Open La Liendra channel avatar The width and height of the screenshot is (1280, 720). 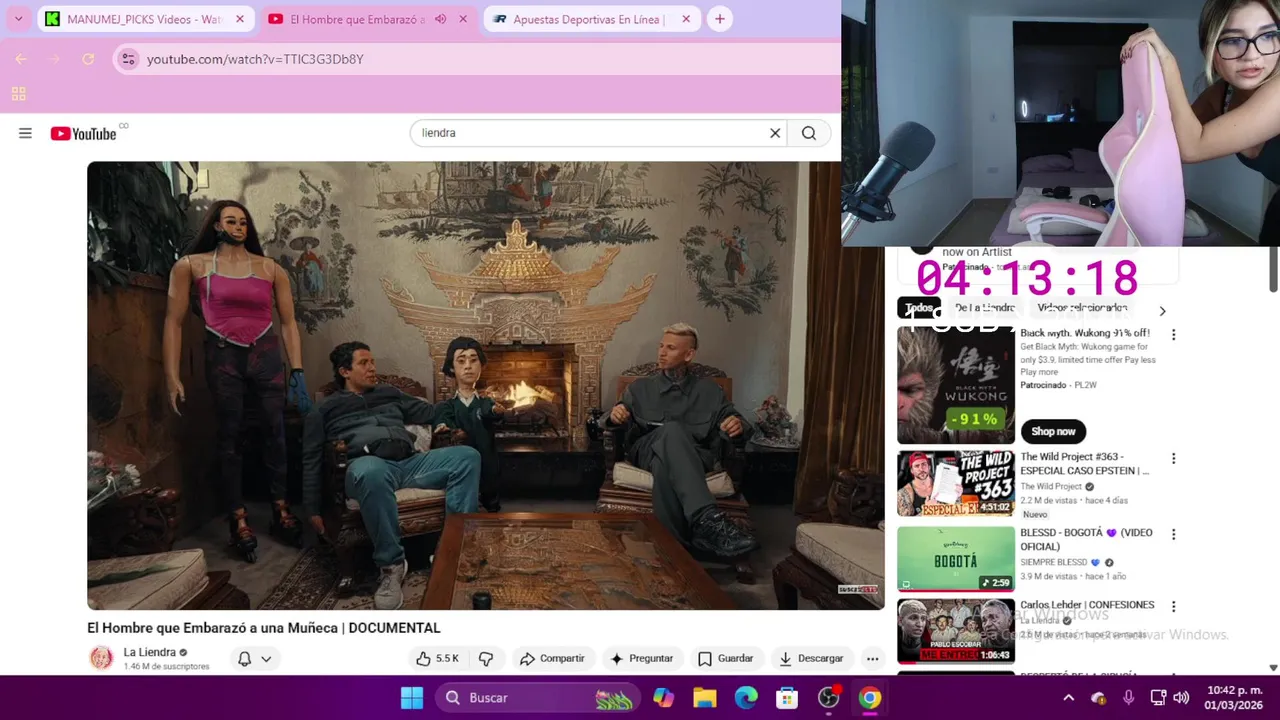click(x=101, y=658)
